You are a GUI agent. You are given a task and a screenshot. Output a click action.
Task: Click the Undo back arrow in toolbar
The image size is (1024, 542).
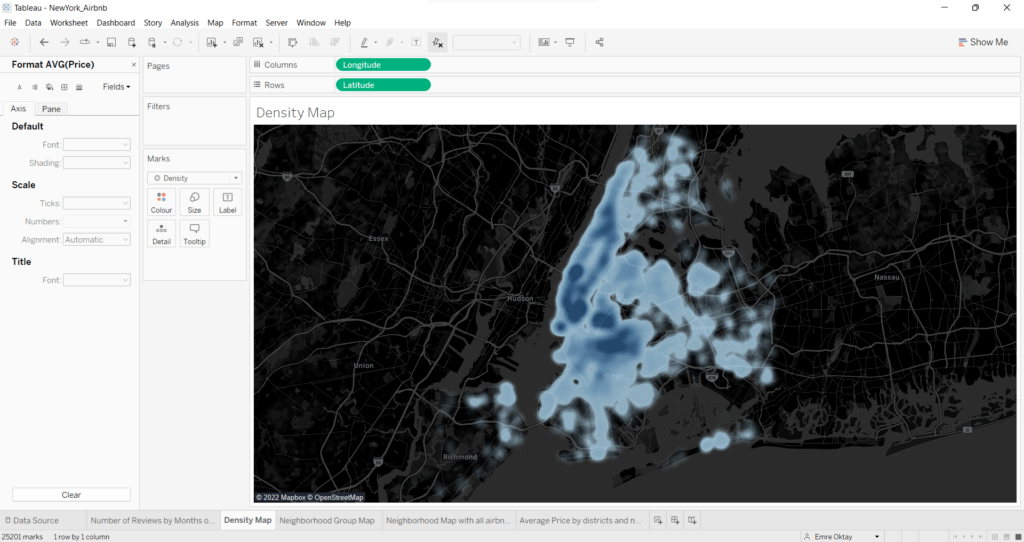coord(44,42)
